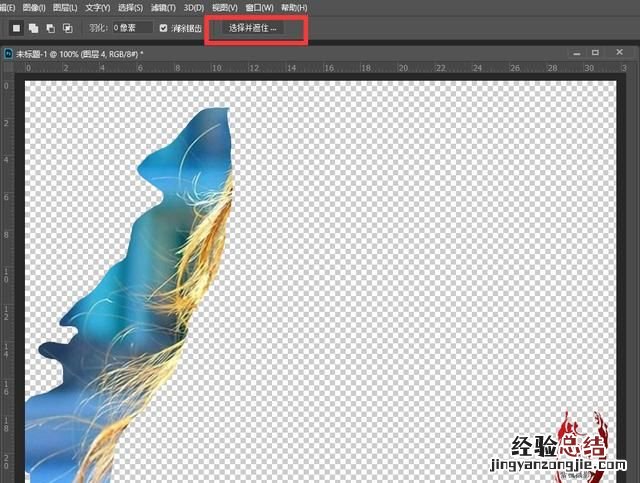Open the 帮助(H) menu
This screenshot has width=640, height=483.
coord(294,8)
